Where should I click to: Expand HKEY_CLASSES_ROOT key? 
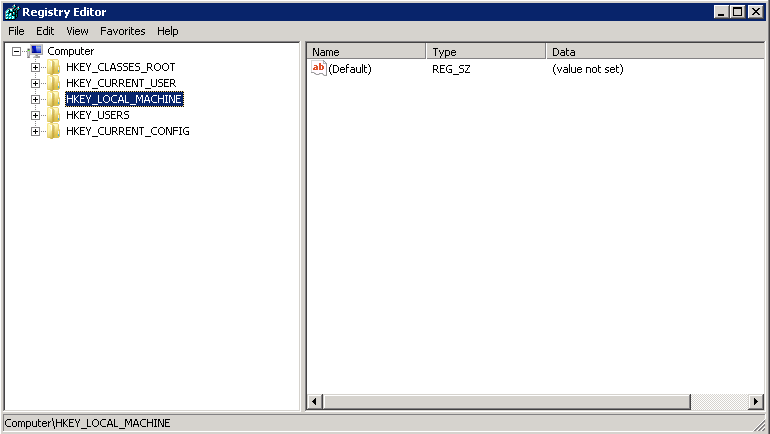35,67
